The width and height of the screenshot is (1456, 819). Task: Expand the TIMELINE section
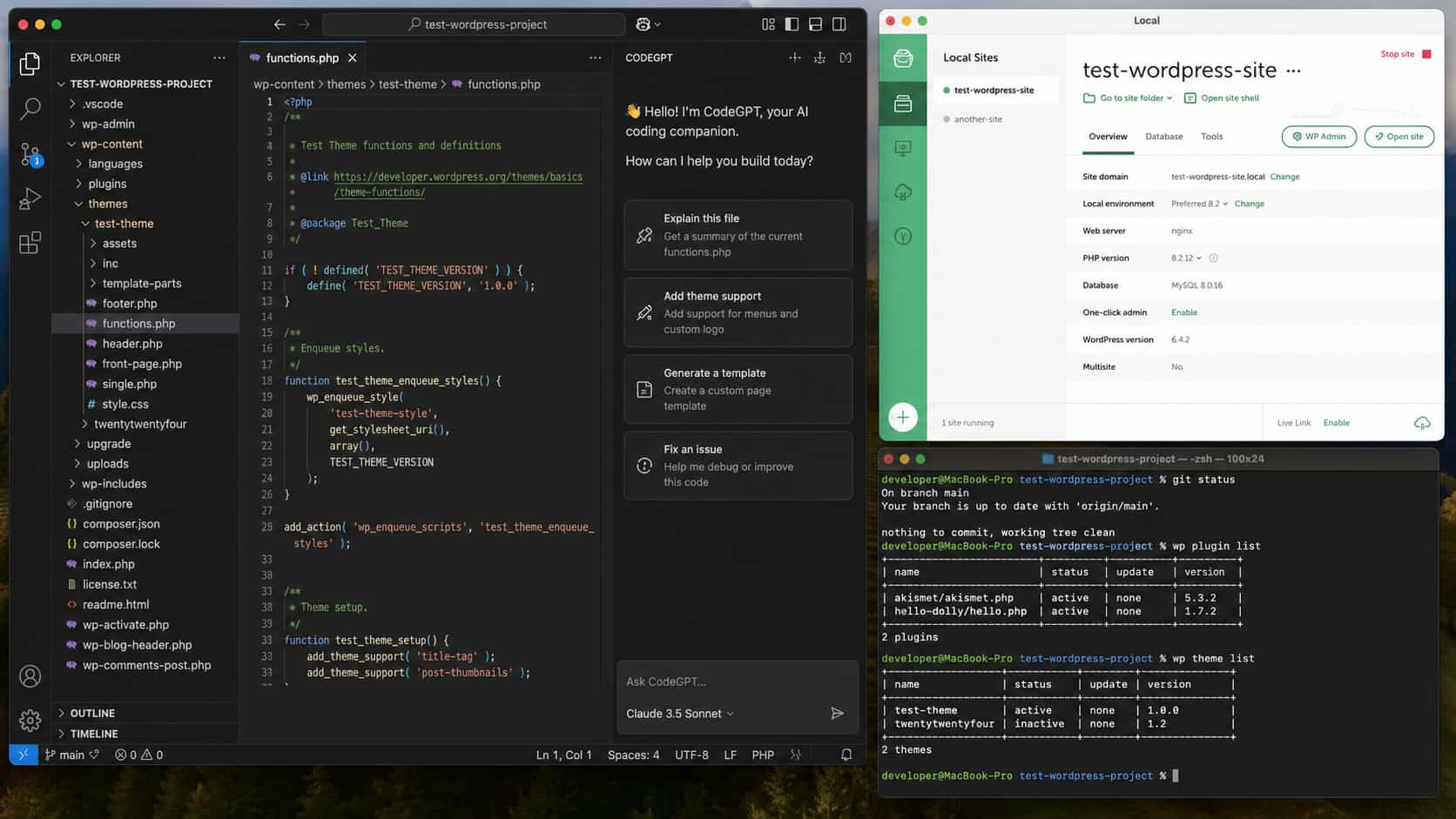pos(145,734)
